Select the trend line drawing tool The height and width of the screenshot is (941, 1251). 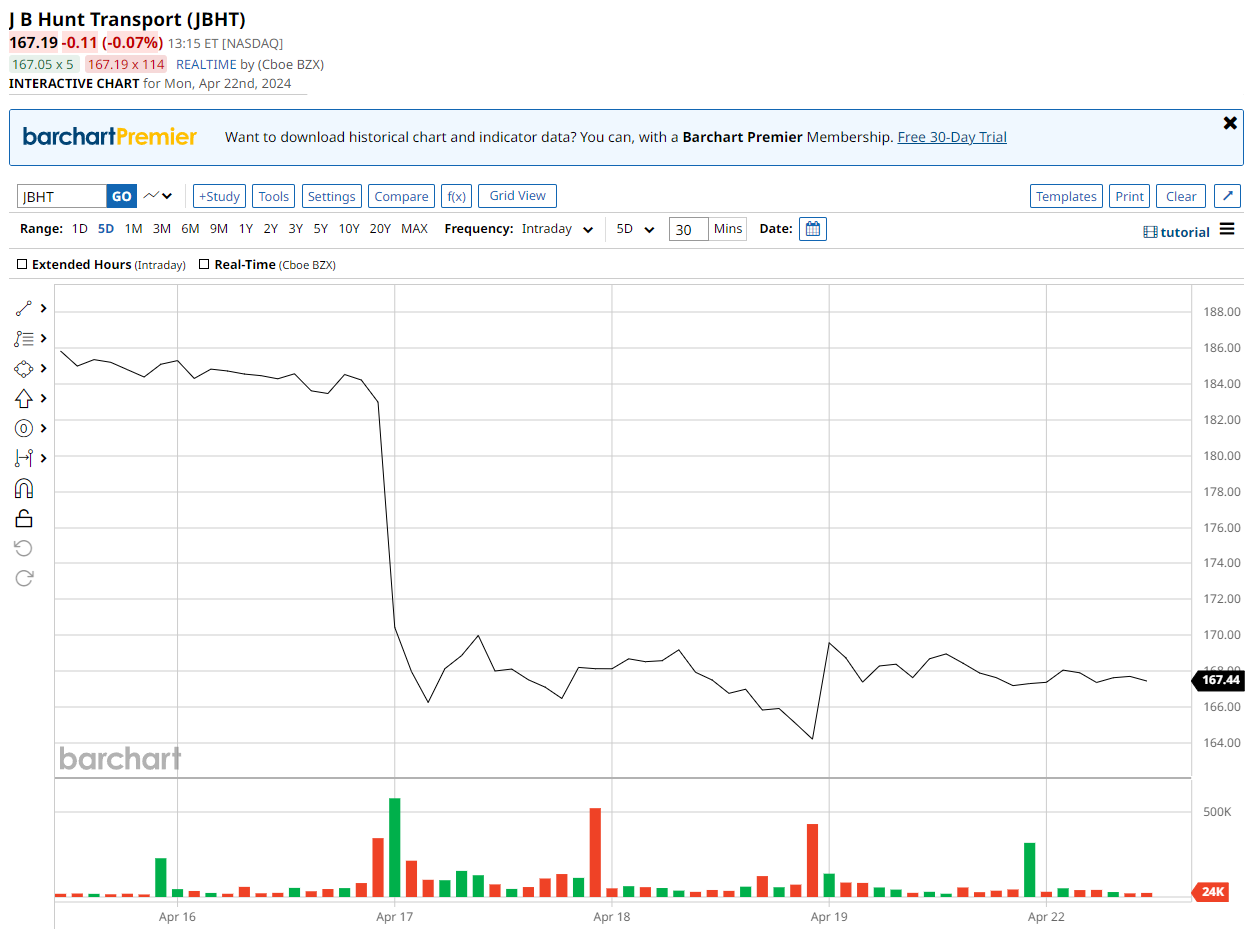click(x=24, y=308)
